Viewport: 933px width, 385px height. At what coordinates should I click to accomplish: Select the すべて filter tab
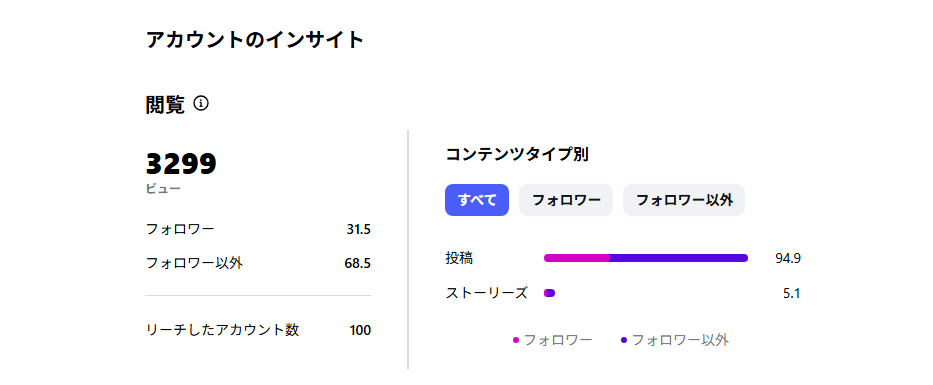pos(477,200)
